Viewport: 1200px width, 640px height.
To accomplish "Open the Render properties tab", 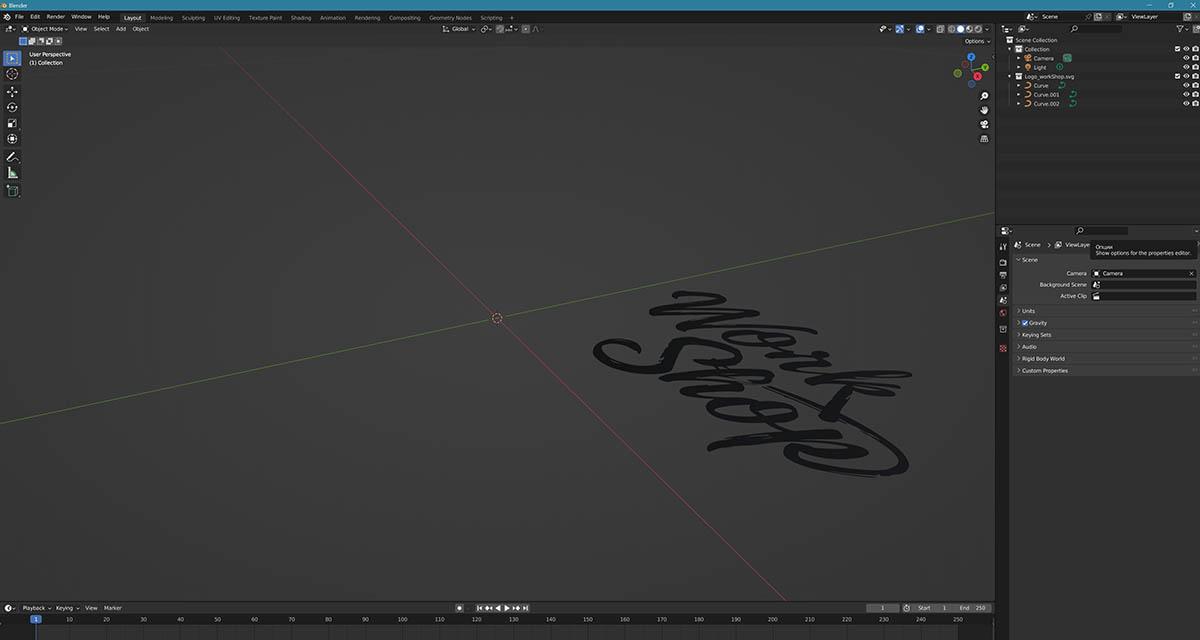I will pos(1003,263).
